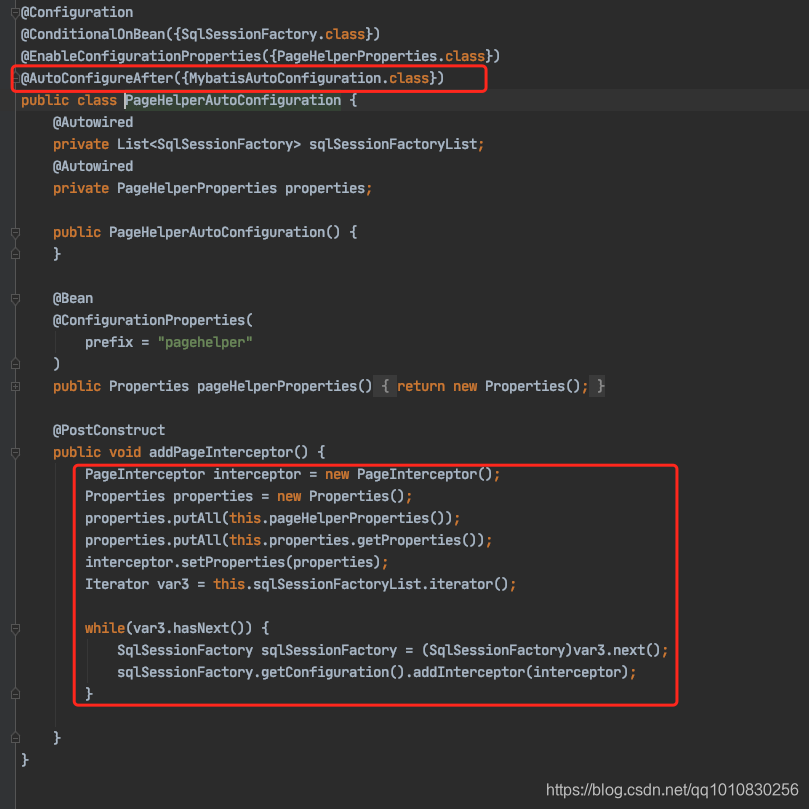
Task: Click fold-end marker at while loop closing brace
Action: [x=14, y=694]
